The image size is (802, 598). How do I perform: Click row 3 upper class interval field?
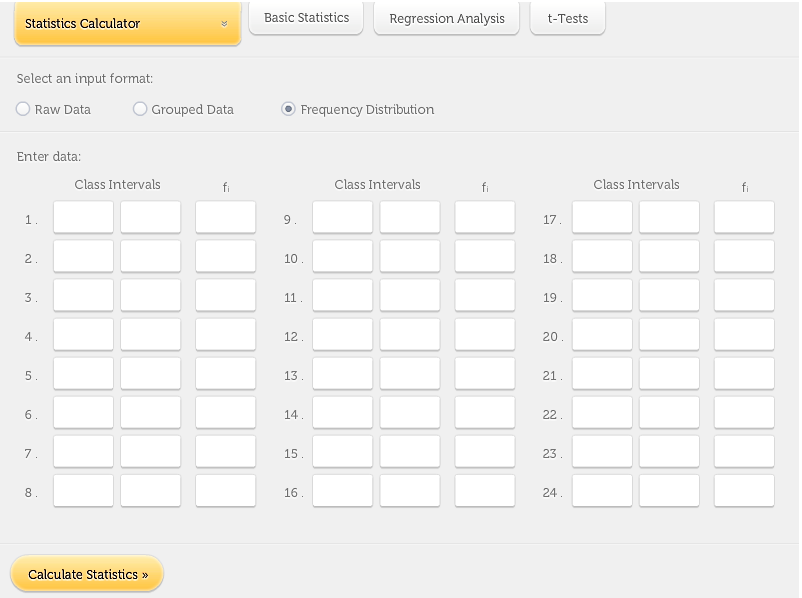[x=151, y=296]
